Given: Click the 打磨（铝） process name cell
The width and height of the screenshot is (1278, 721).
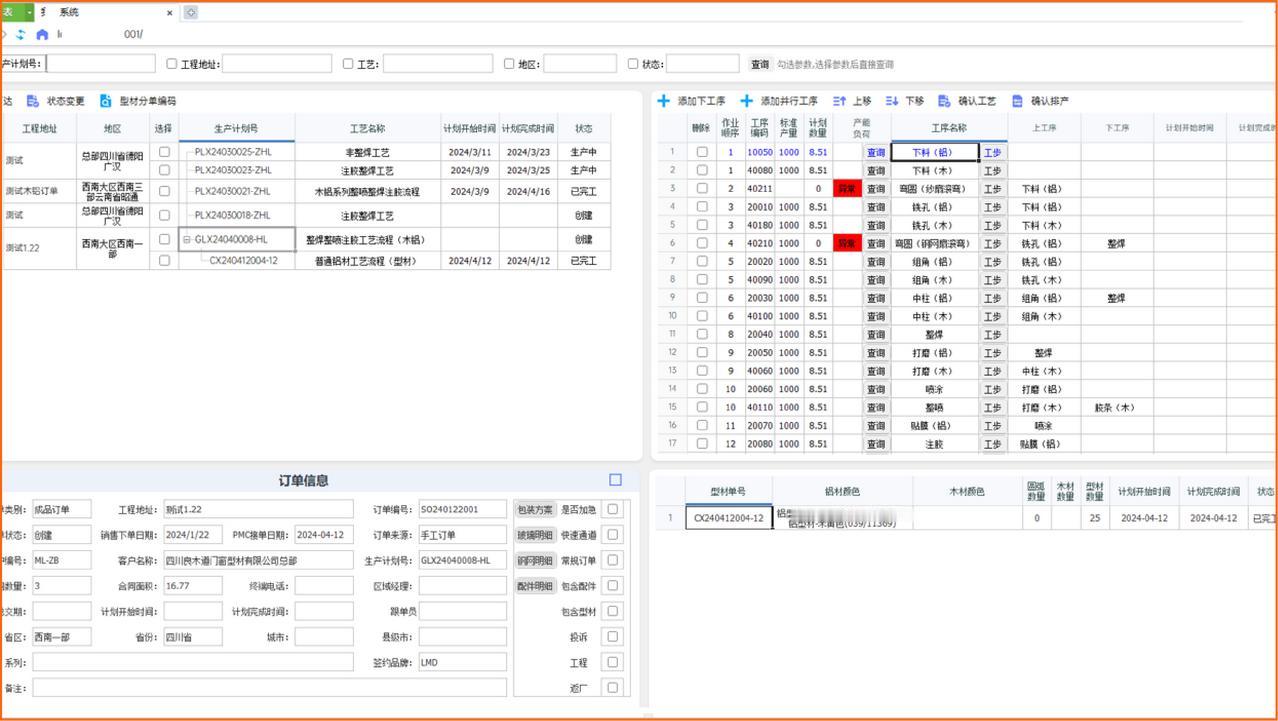Looking at the screenshot, I should (934, 353).
